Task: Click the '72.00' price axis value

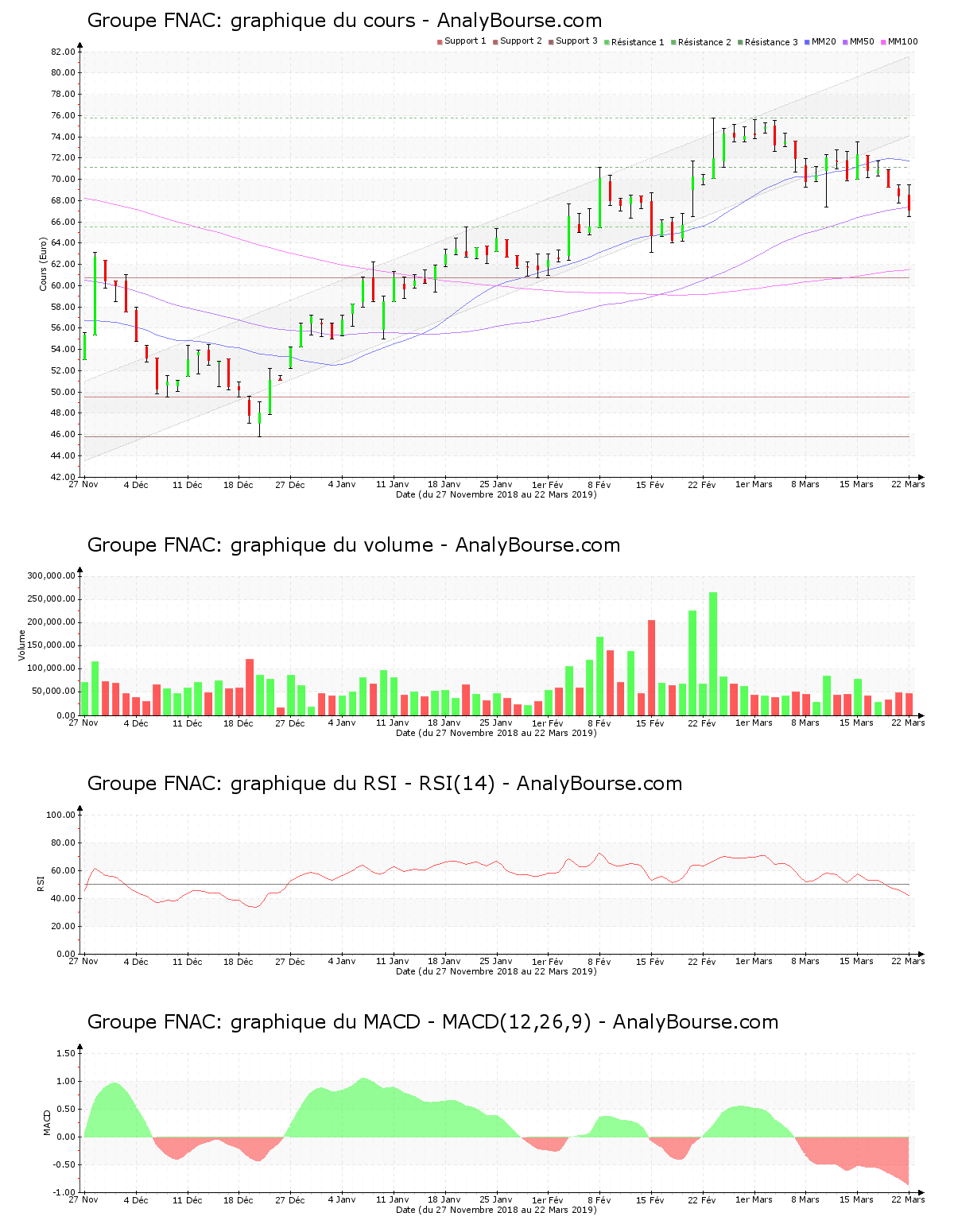Action: (x=63, y=158)
